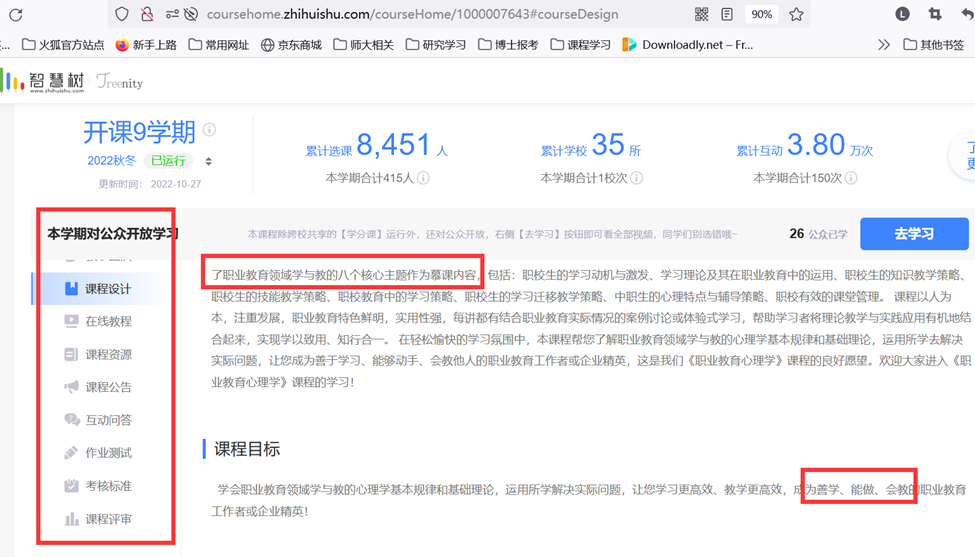
Task: Click the bar chart icon beside 课程评审
Action: pyautogui.click(x=72, y=518)
